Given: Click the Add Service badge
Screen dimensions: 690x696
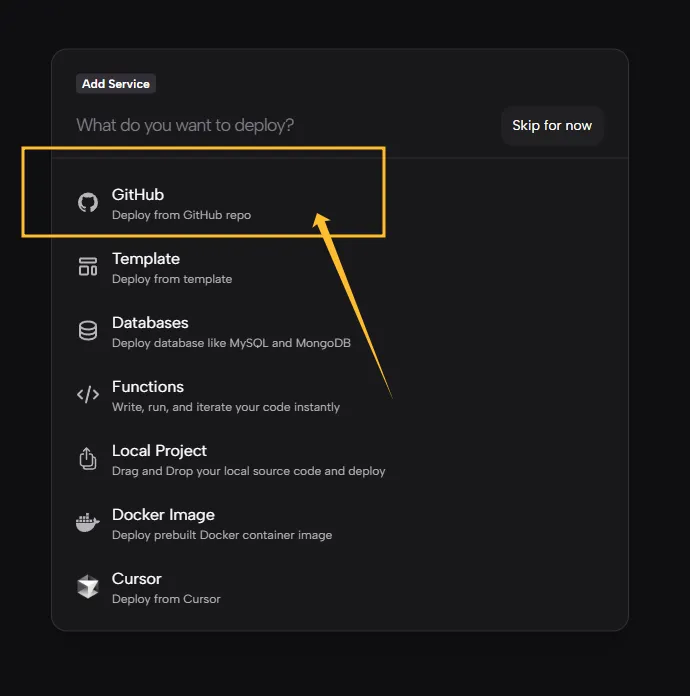Looking at the screenshot, I should [x=116, y=84].
